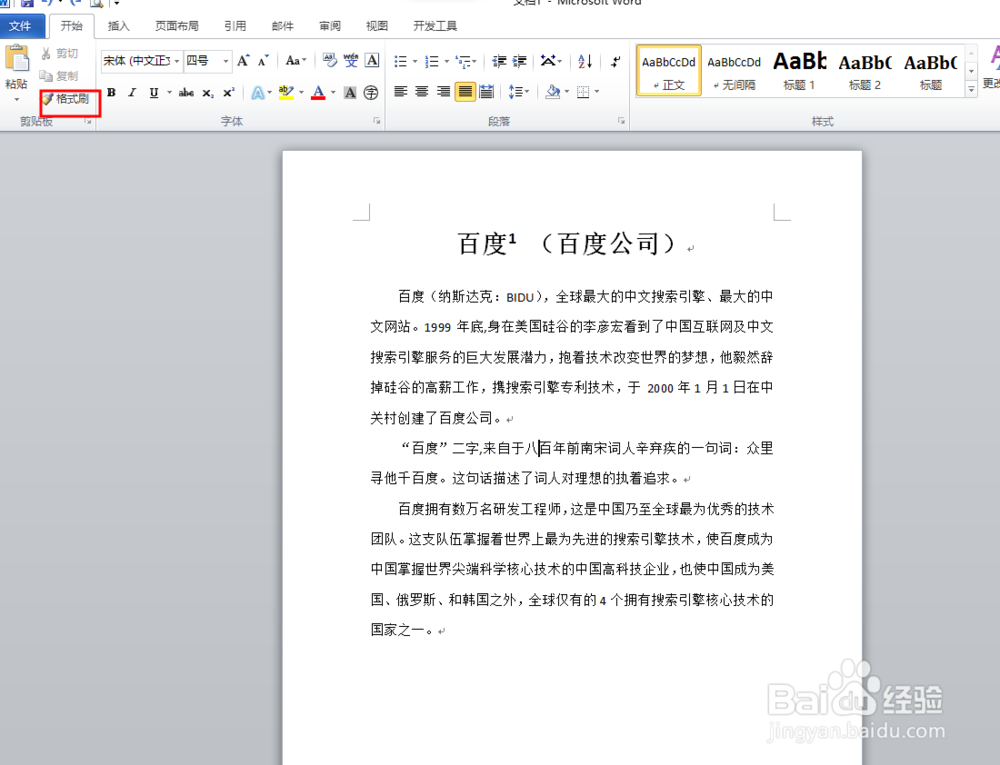Switch to the 插入 (Insert) tab
Viewport: 1000px width, 765px height.
119,26
